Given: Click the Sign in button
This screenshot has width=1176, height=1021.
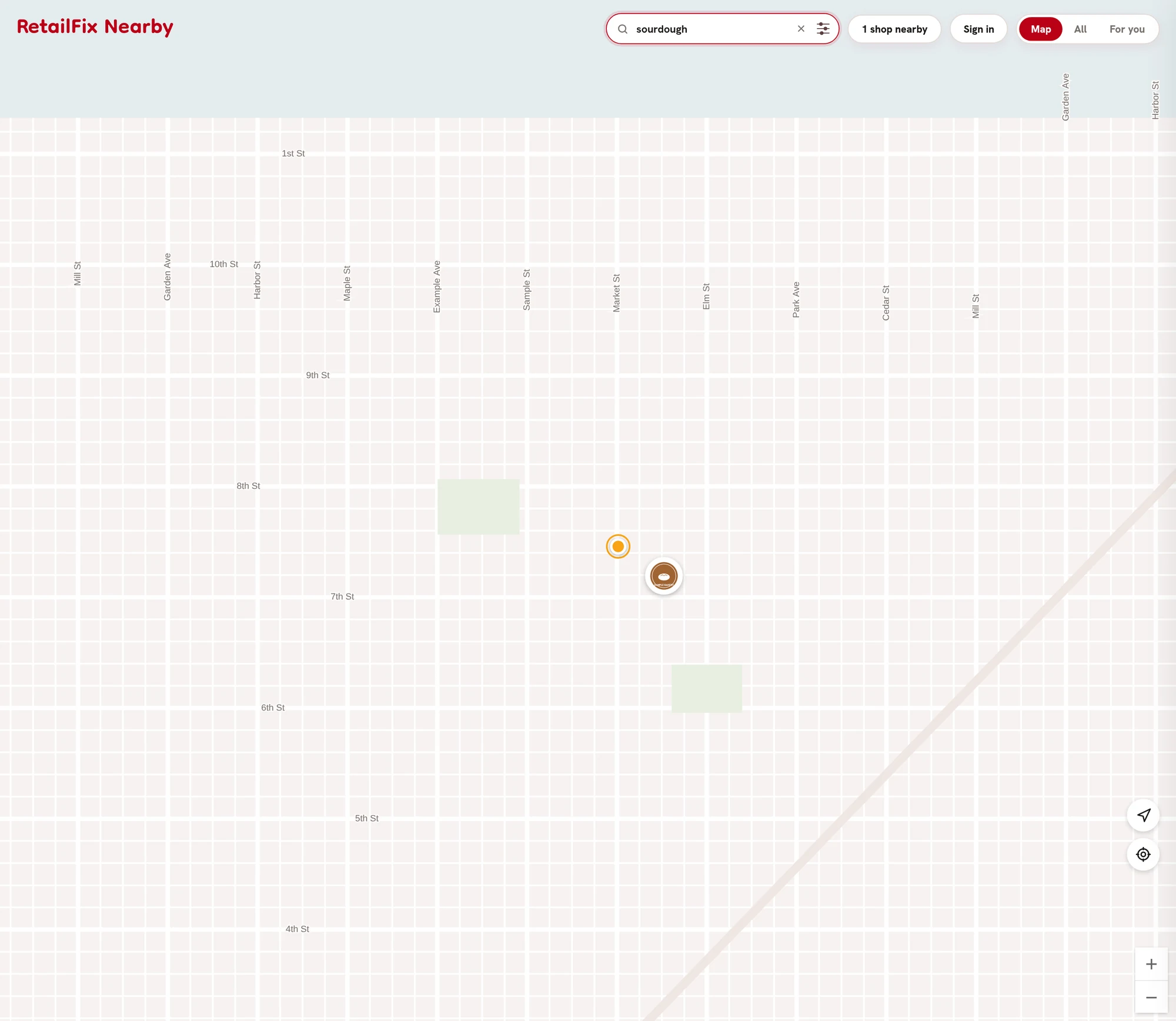Looking at the screenshot, I should [978, 29].
